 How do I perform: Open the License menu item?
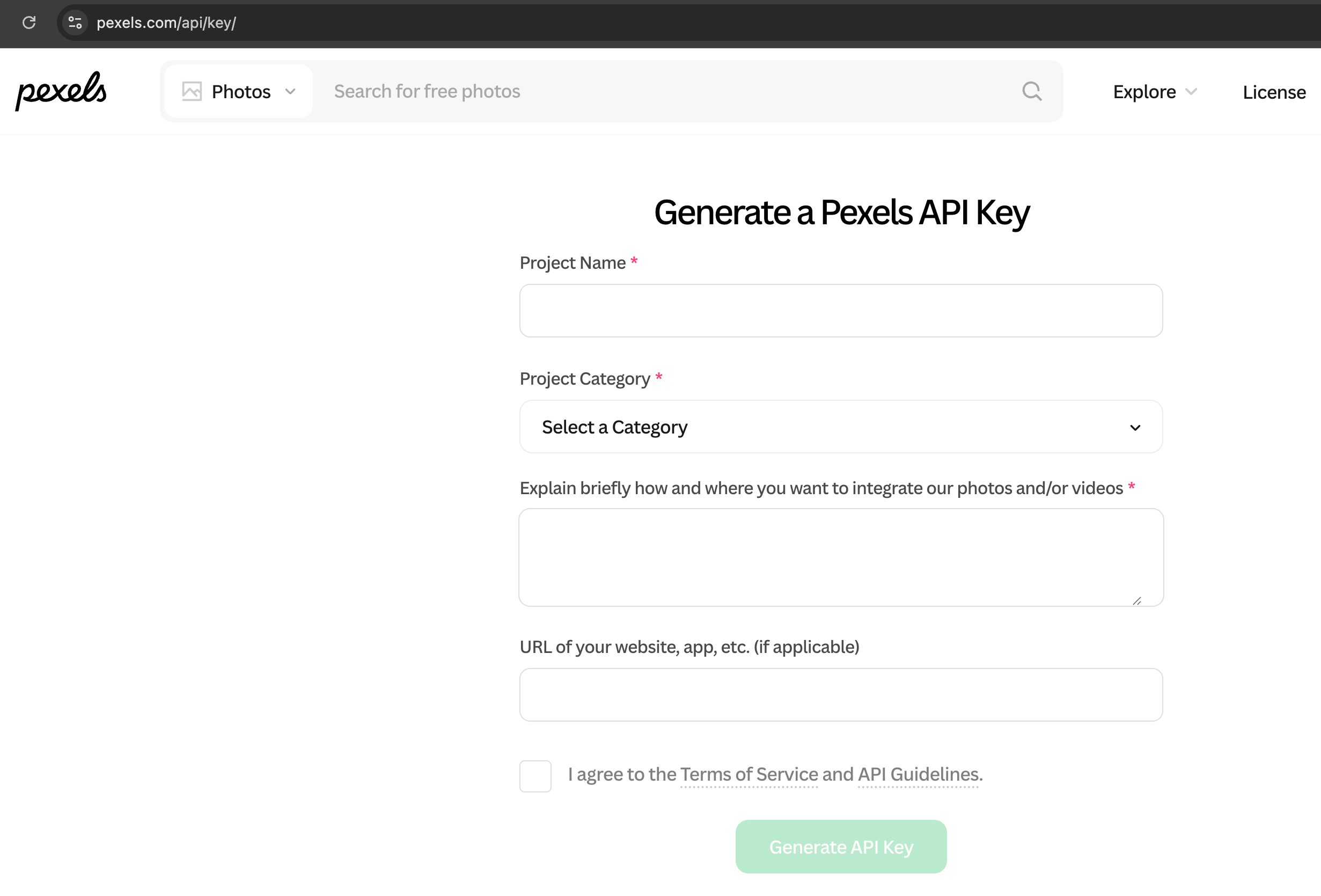[1274, 92]
